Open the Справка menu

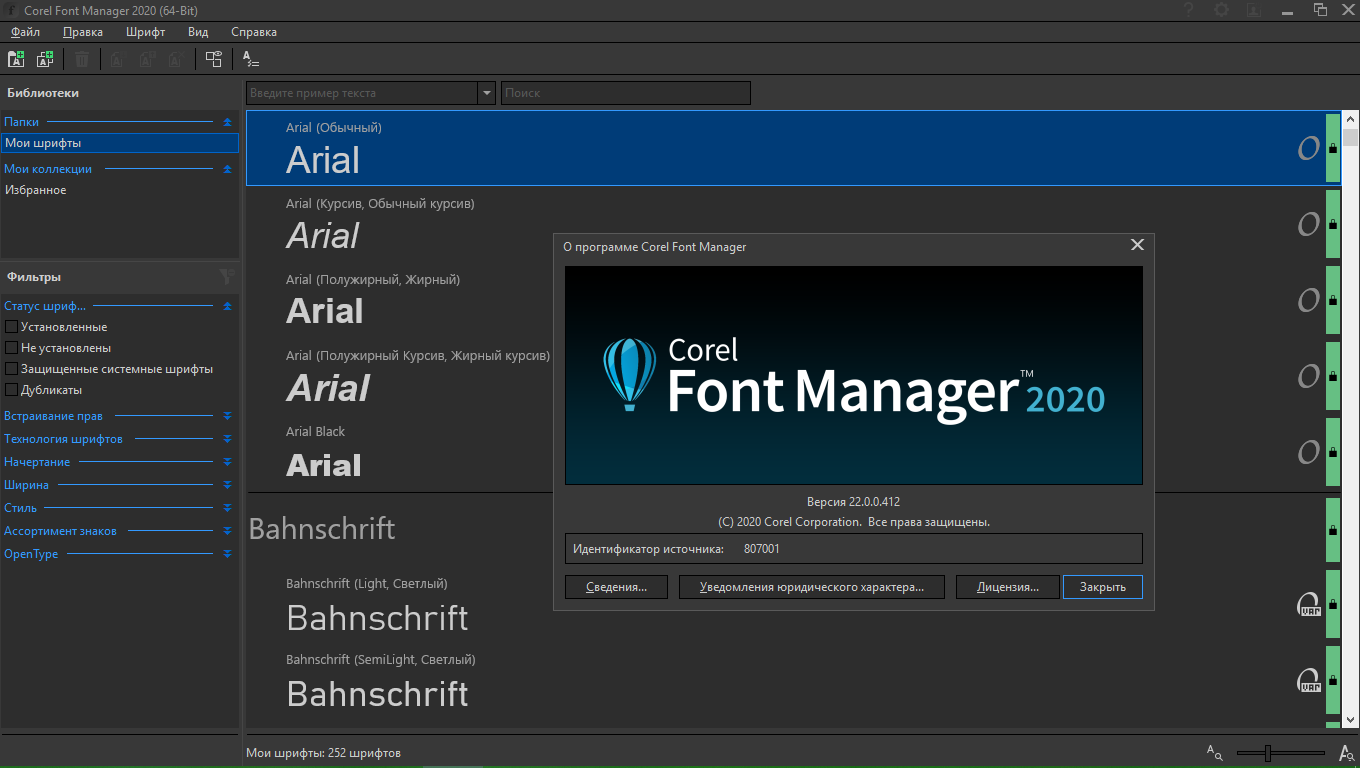(254, 32)
